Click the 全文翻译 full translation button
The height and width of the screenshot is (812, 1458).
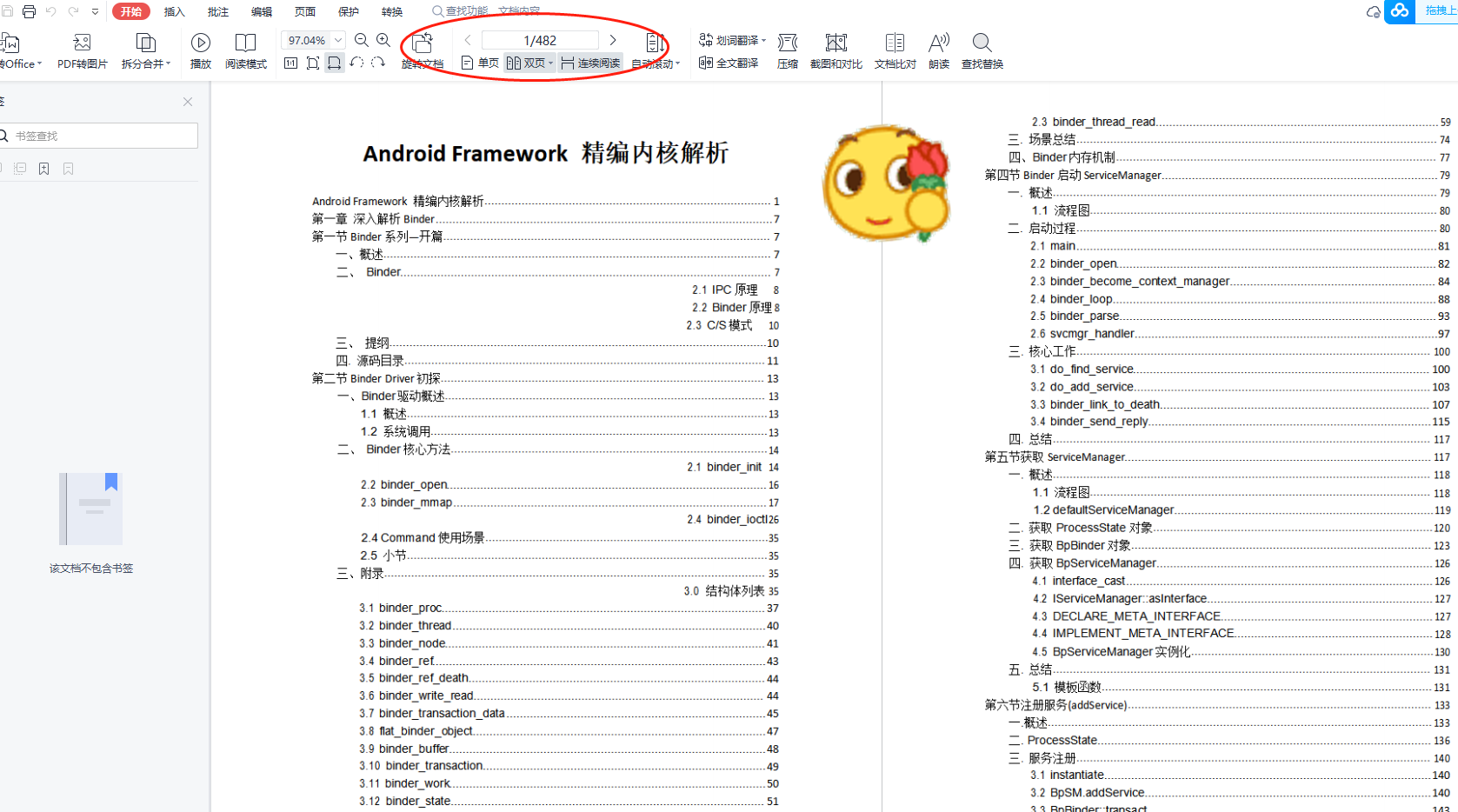[729, 63]
